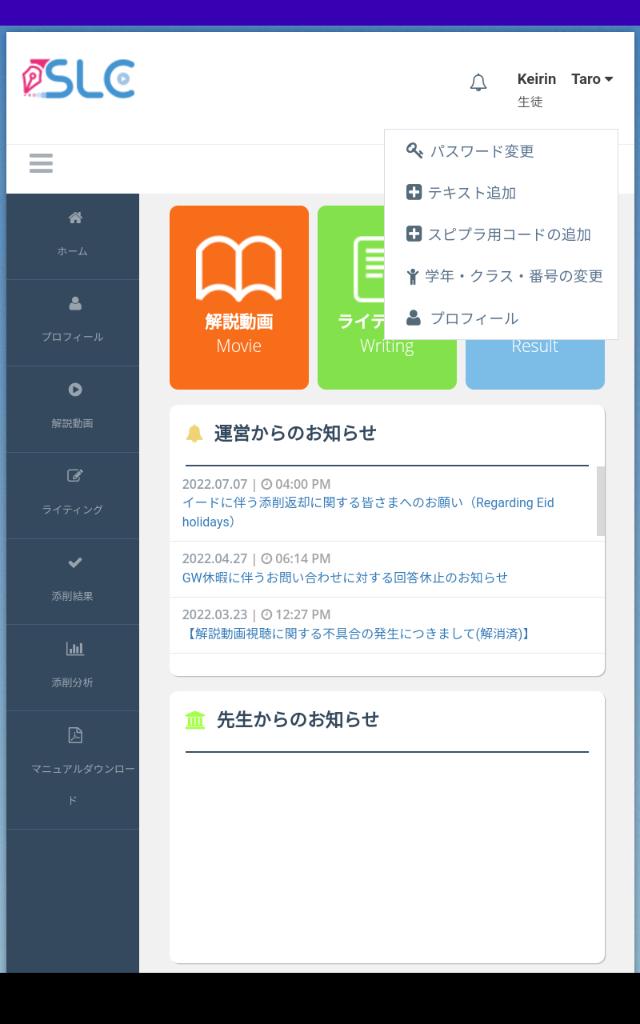Open the notification bell icon

[478, 82]
